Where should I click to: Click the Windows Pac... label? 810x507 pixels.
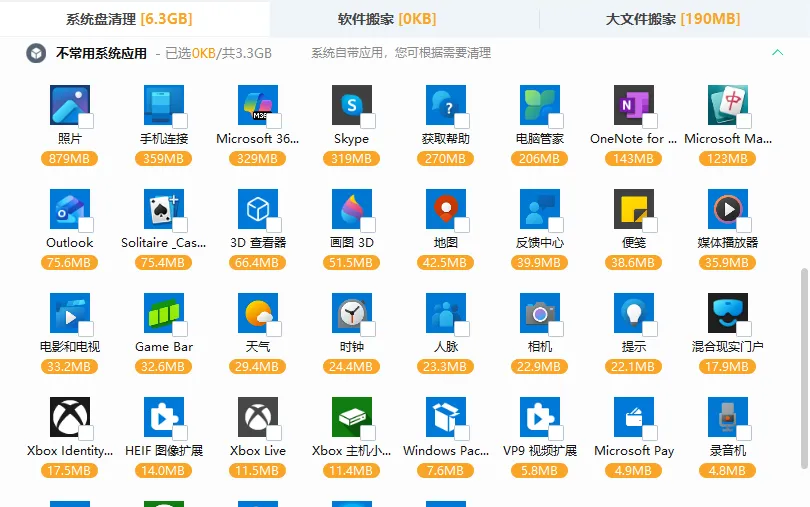point(446,451)
